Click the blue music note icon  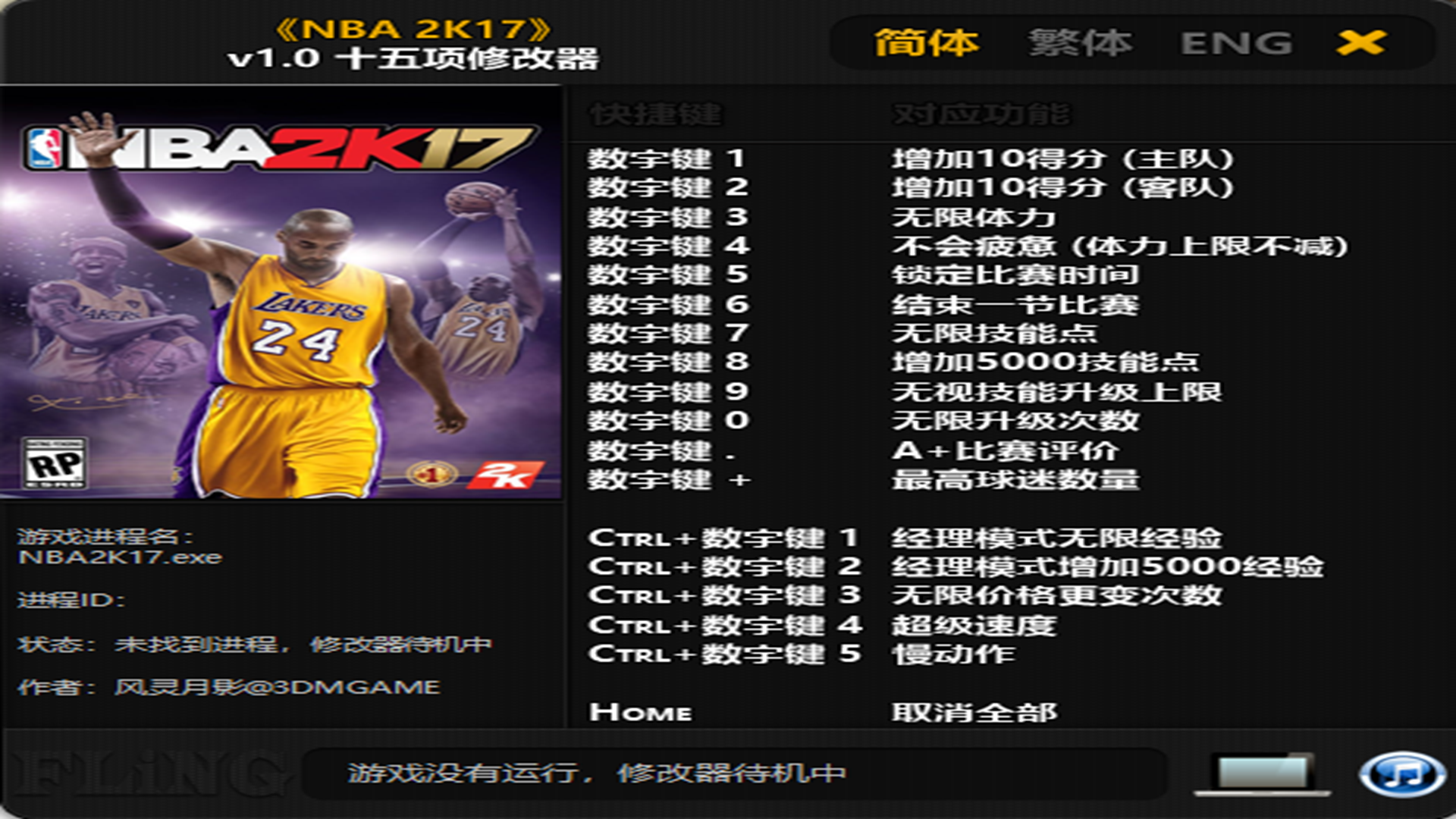click(x=1401, y=774)
